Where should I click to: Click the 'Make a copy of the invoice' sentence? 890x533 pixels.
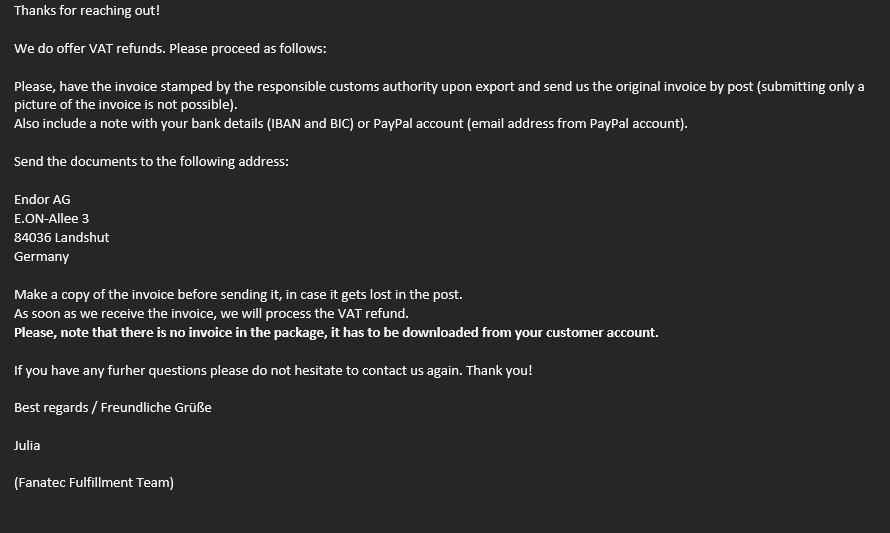click(x=238, y=295)
